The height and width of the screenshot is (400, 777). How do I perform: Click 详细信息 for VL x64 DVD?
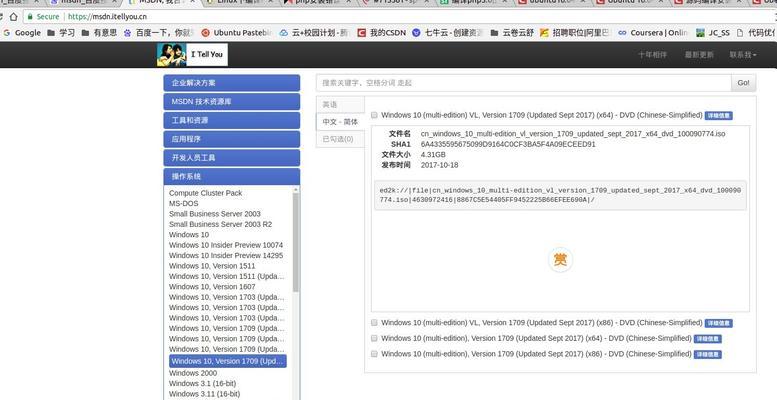click(719, 115)
